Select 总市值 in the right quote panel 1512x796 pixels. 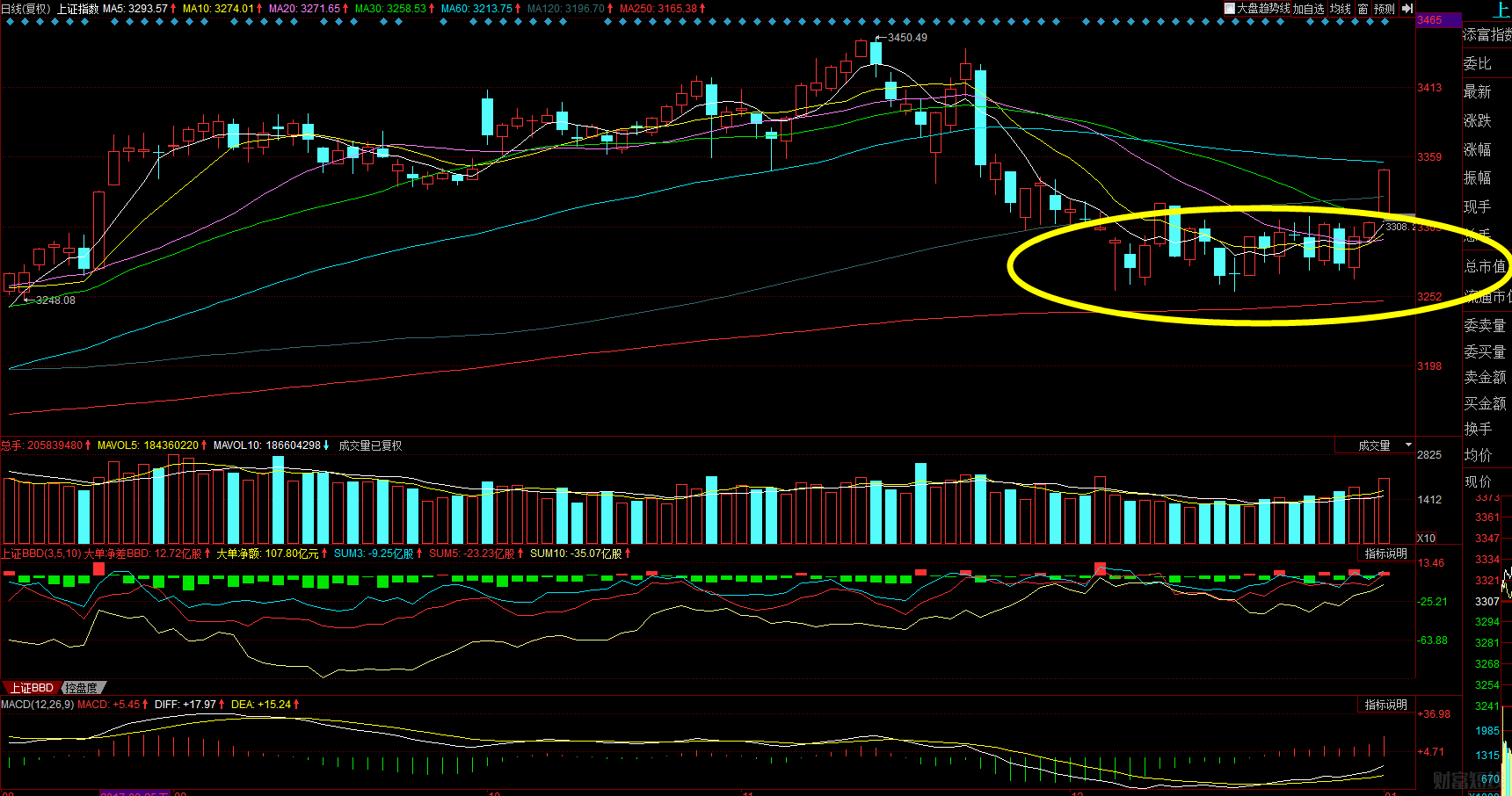coord(1486,266)
